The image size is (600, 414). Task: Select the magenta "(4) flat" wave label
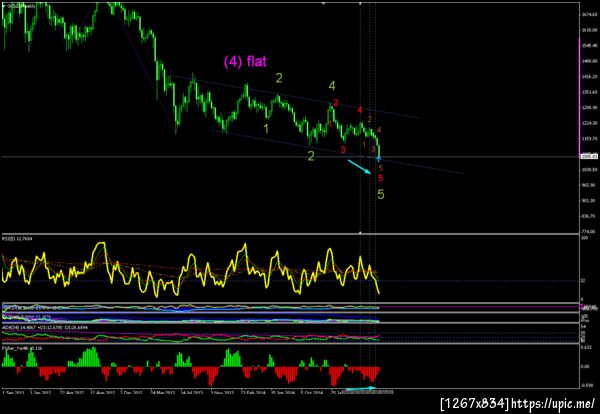245,62
